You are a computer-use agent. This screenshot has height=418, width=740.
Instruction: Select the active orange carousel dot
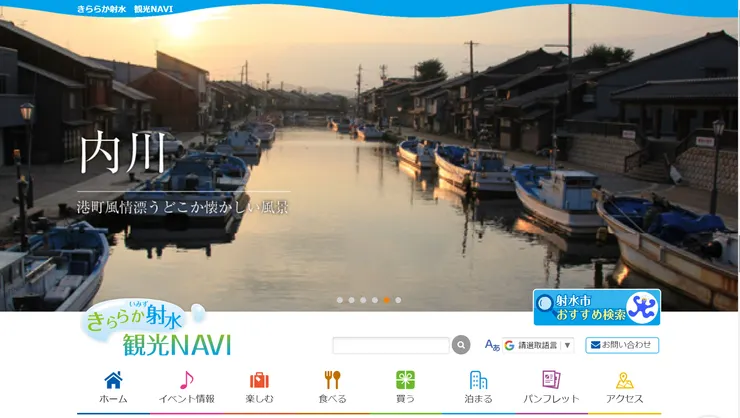click(387, 300)
